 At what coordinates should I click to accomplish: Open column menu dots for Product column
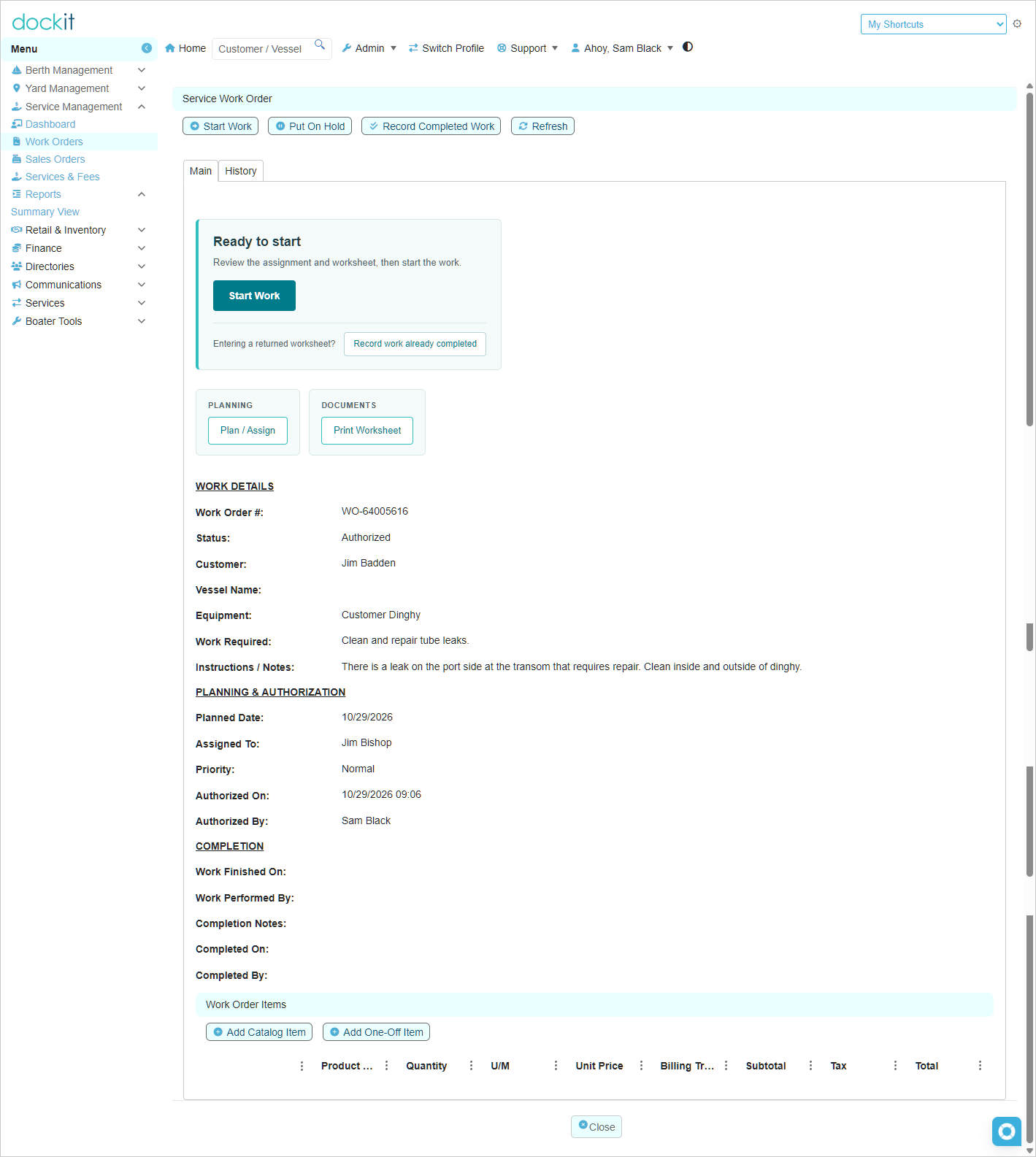387,1066
